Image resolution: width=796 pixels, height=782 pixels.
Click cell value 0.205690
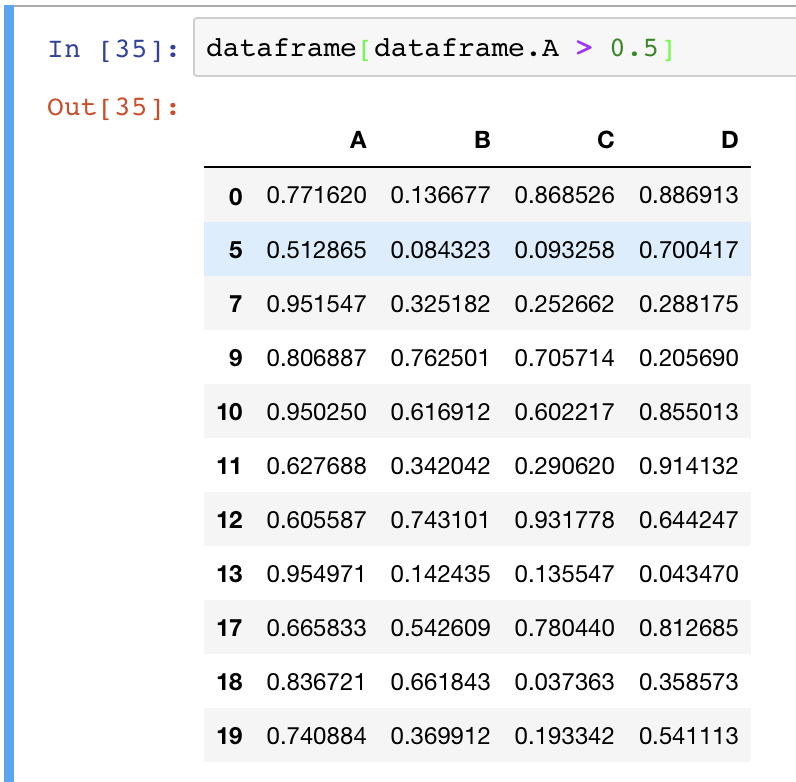click(688, 358)
